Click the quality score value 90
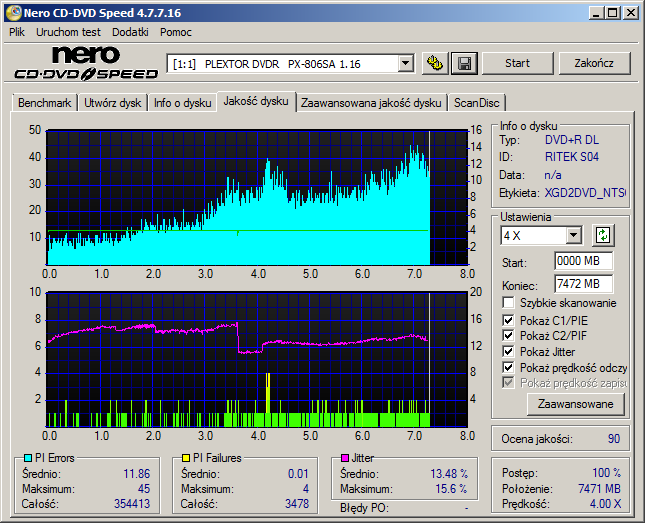This screenshot has width=645, height=523. [614, 439]
